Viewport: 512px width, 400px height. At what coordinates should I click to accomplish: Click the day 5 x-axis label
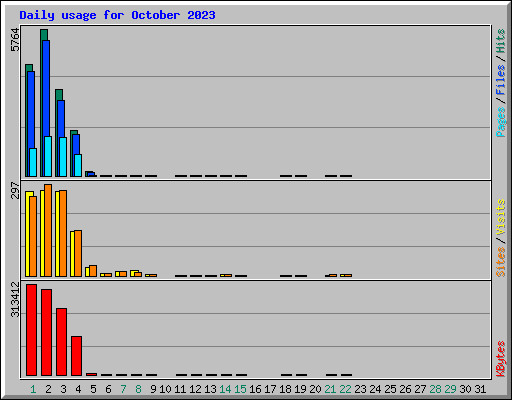[93, 389]
